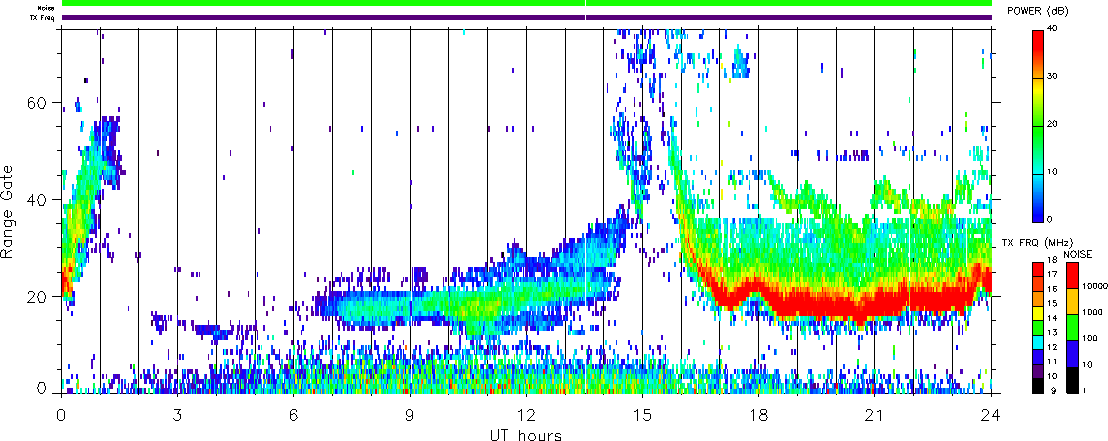Click x-axis tick label '6'
The image size is (1108, 441).
pyautogui.click(x=293, y=414)
